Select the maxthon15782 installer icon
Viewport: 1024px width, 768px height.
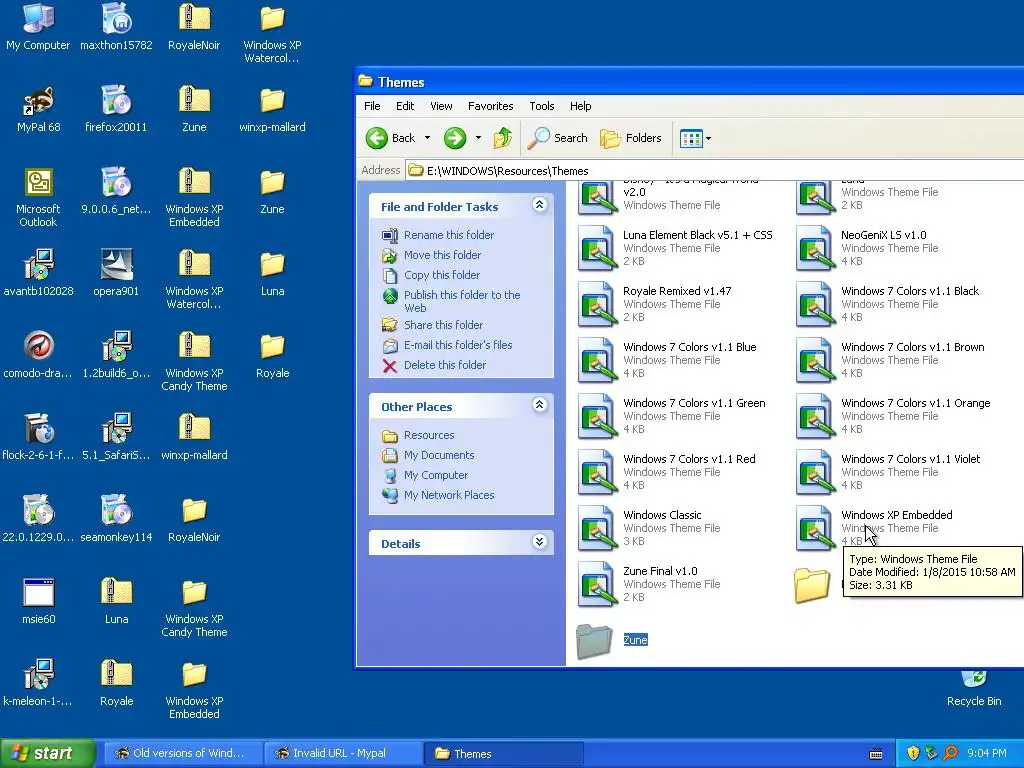[116, 27]
